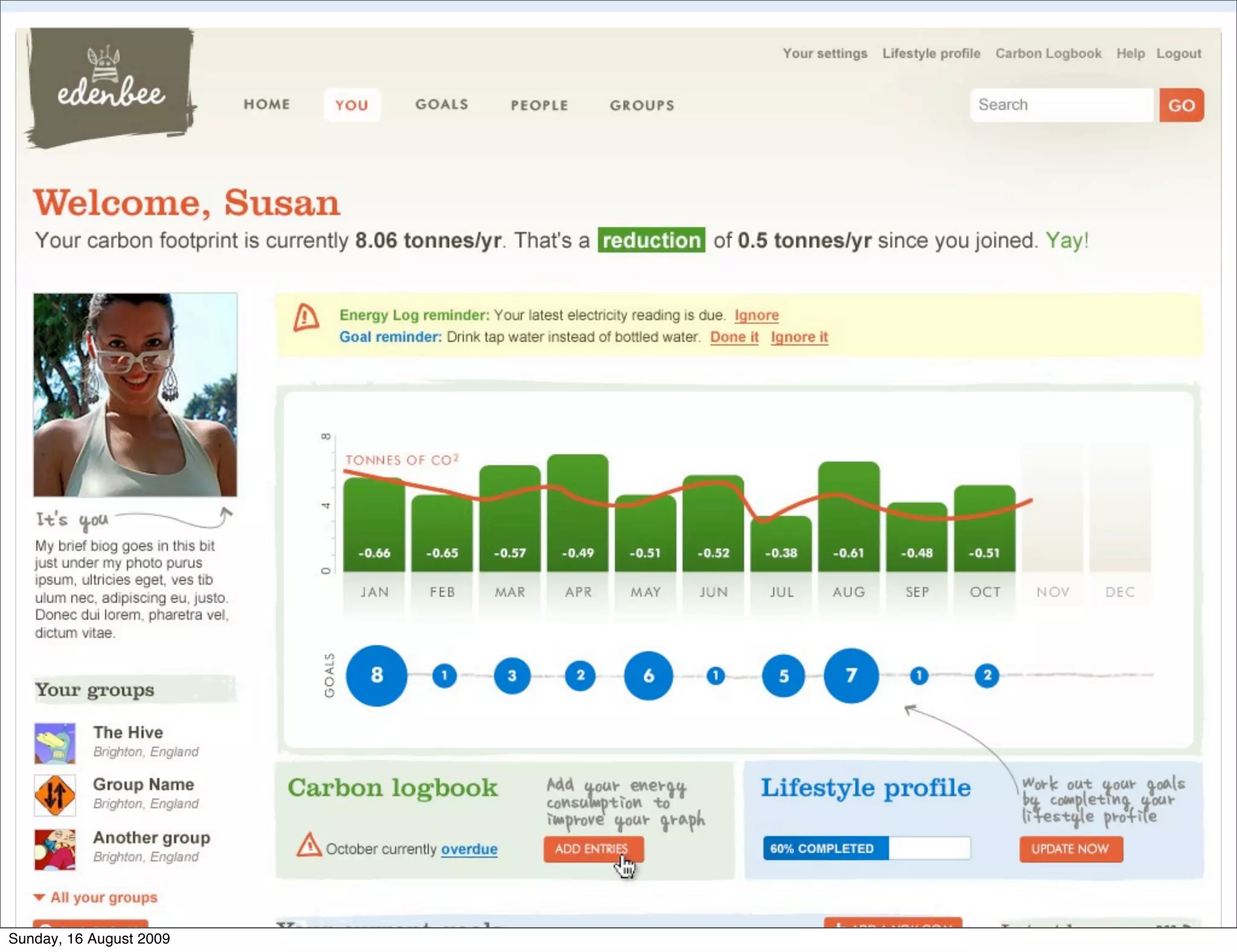The image size is (1237, 952).
Task: Select the August goals bubble 7
Action: pos(851,675)
